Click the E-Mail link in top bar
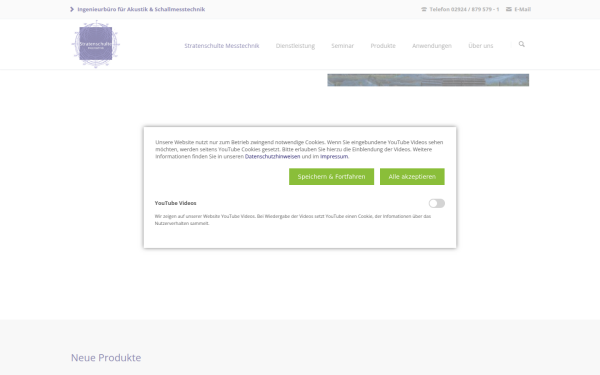This screenshot has height=375, width=600. [522, 9]
